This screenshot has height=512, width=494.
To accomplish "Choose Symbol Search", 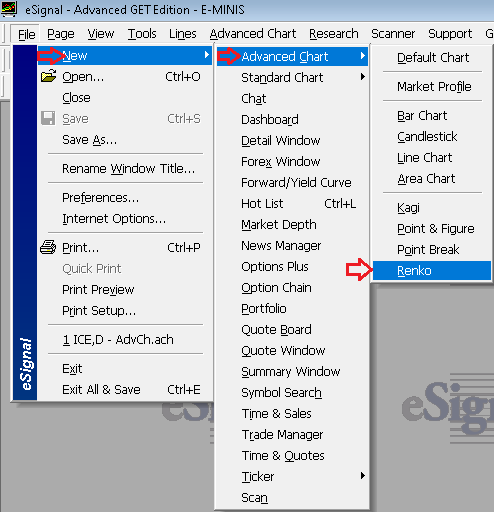I will pyautogui.click(x=292, y=392).
